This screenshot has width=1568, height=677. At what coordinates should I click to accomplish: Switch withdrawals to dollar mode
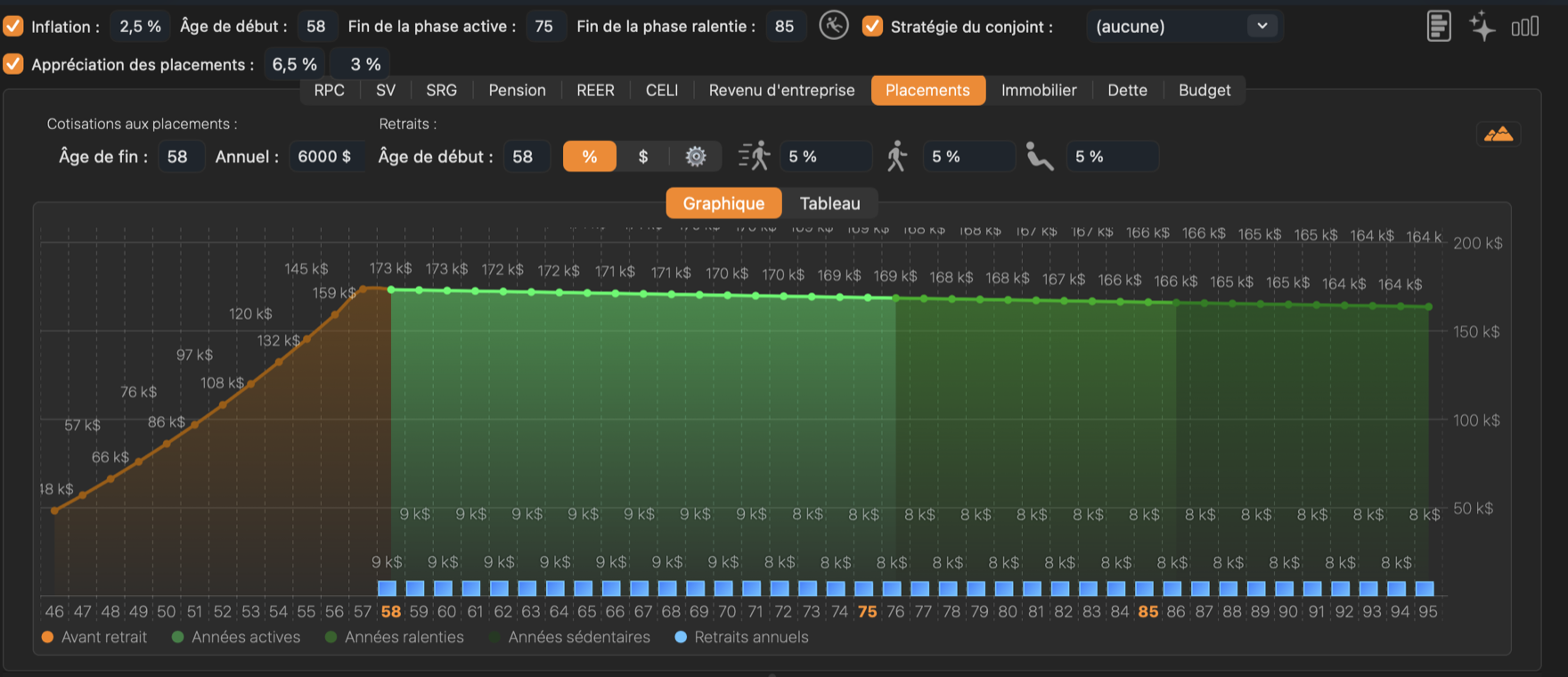pyautogui.click(x=643, y=157)
